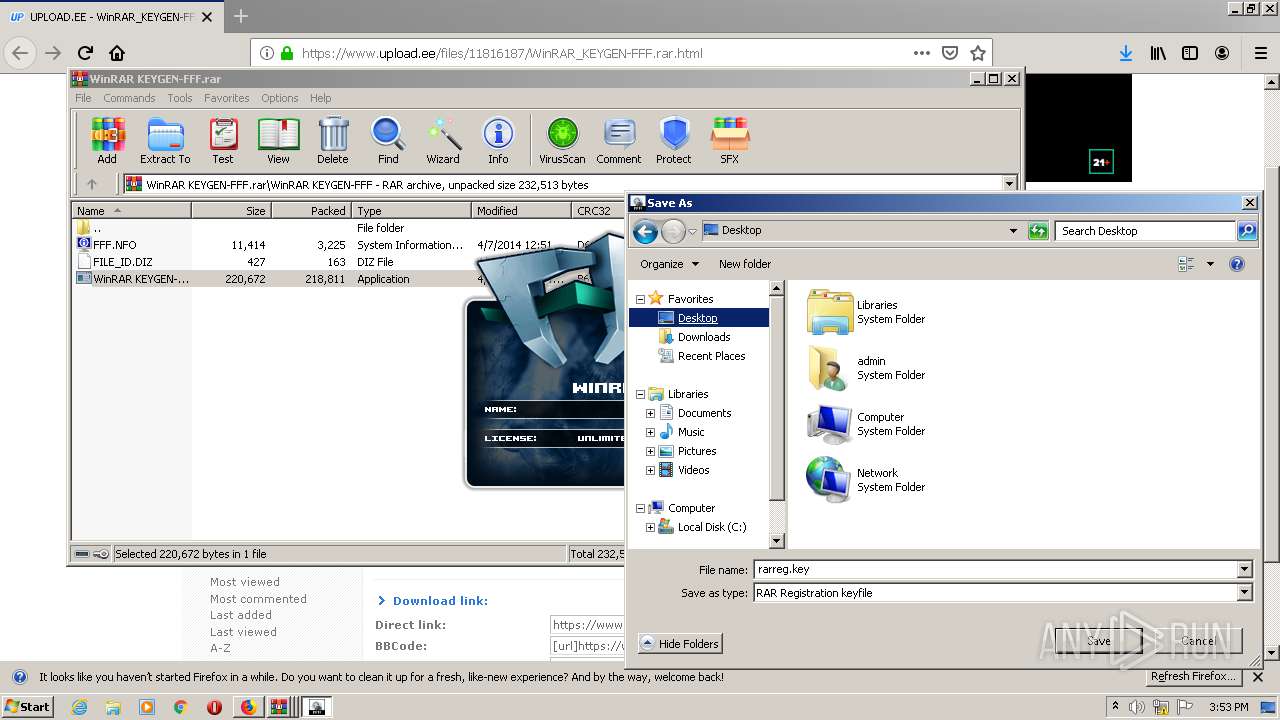Click the Save button
The height and width of the screenshot is (720, 1280).
tap(1098, 641)
